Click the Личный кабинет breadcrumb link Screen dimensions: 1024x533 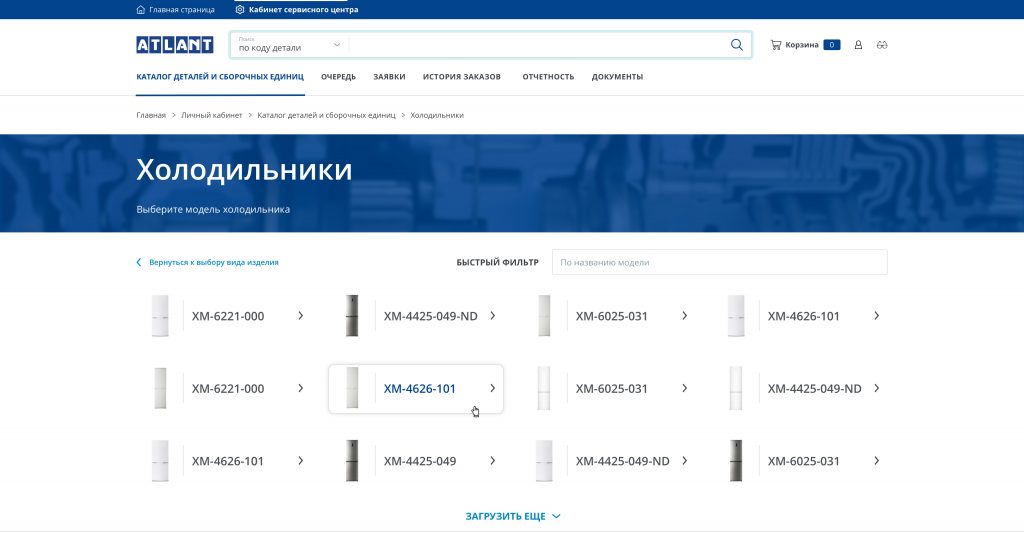point(211,115)
